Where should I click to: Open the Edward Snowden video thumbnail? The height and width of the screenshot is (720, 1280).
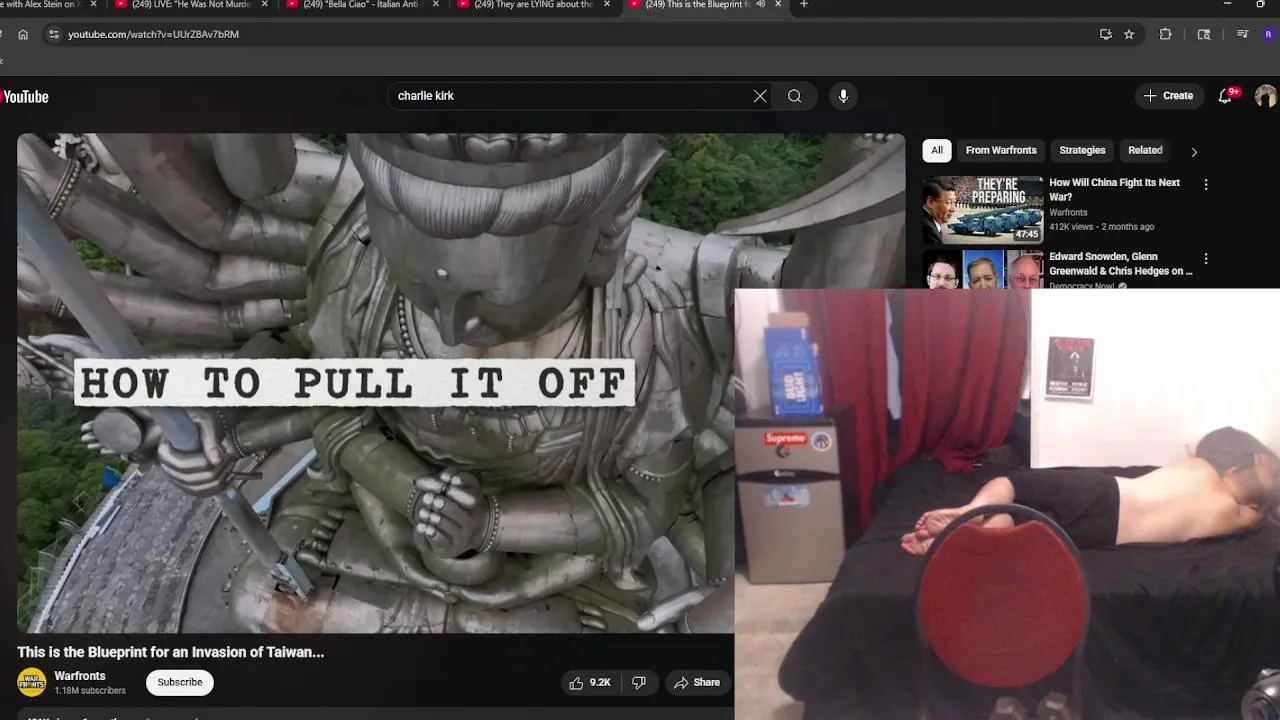click(x=983, y=269)
